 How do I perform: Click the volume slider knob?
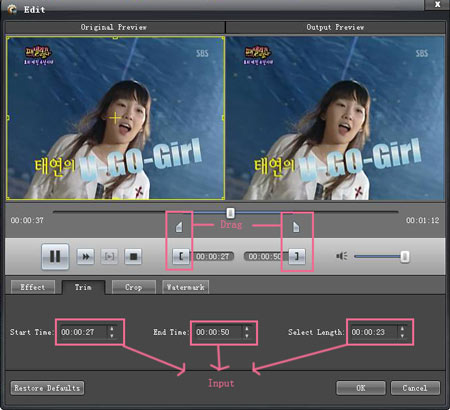click(405, 256)
